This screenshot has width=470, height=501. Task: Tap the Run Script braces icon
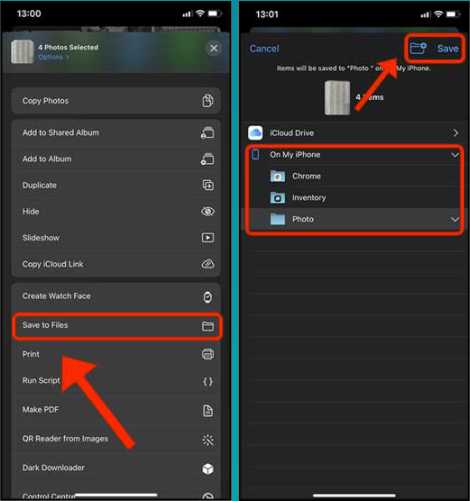(208, 381)
